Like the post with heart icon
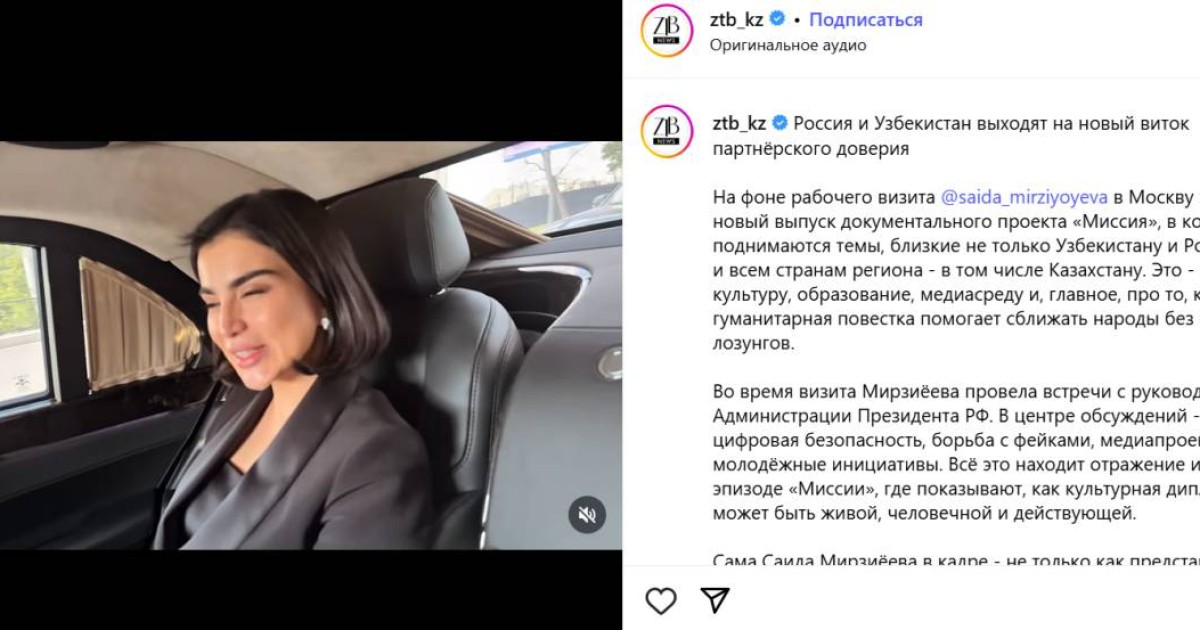 (x=660, y=600)
